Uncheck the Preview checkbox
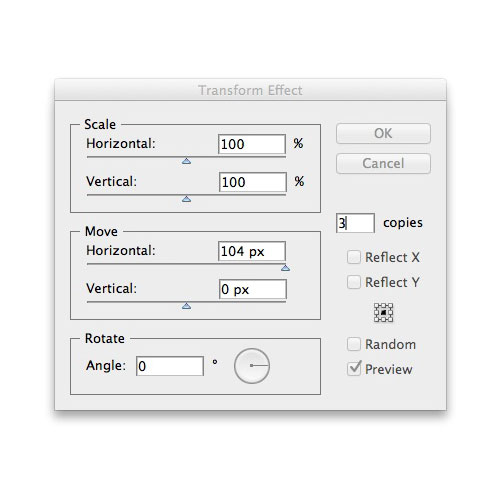 pos(354,369)
